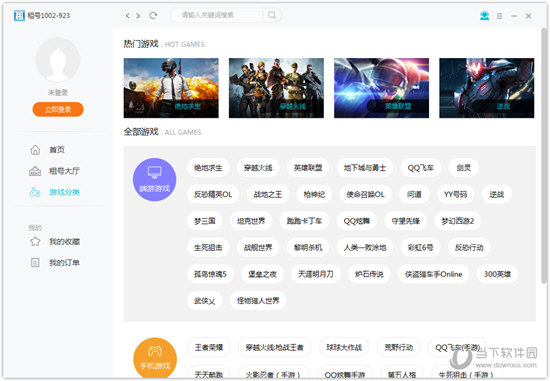Click the orders list icon
Image resolution: width=550 pixels, height=381 pixels.
35,262
